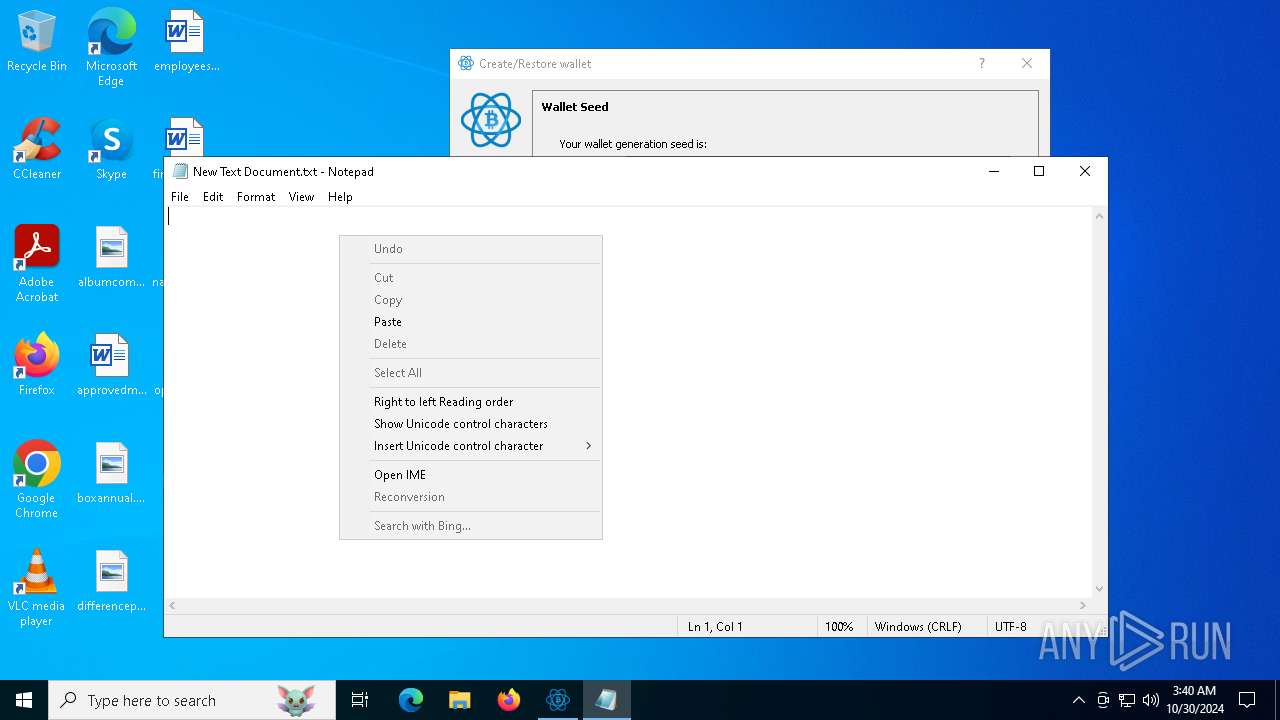Launch the Google Chrome desktop shortcut

37,480
